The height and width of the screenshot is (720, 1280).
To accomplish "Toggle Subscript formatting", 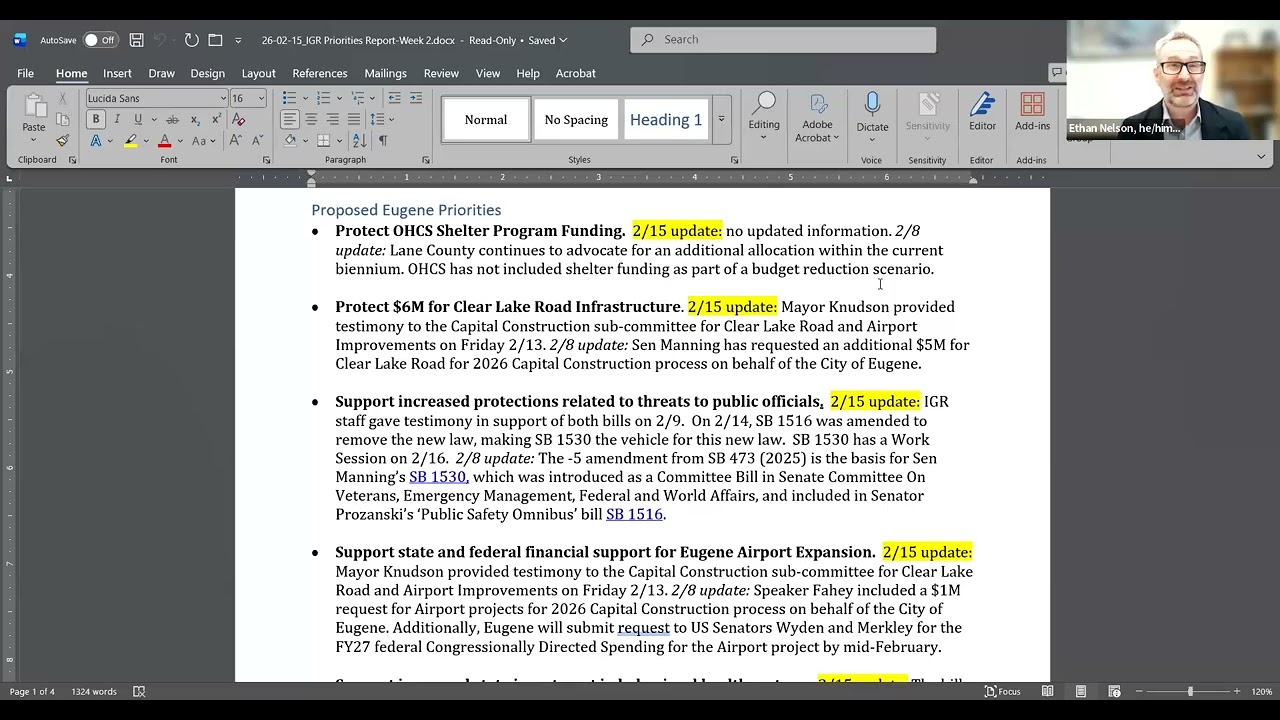I will (194, 119).
